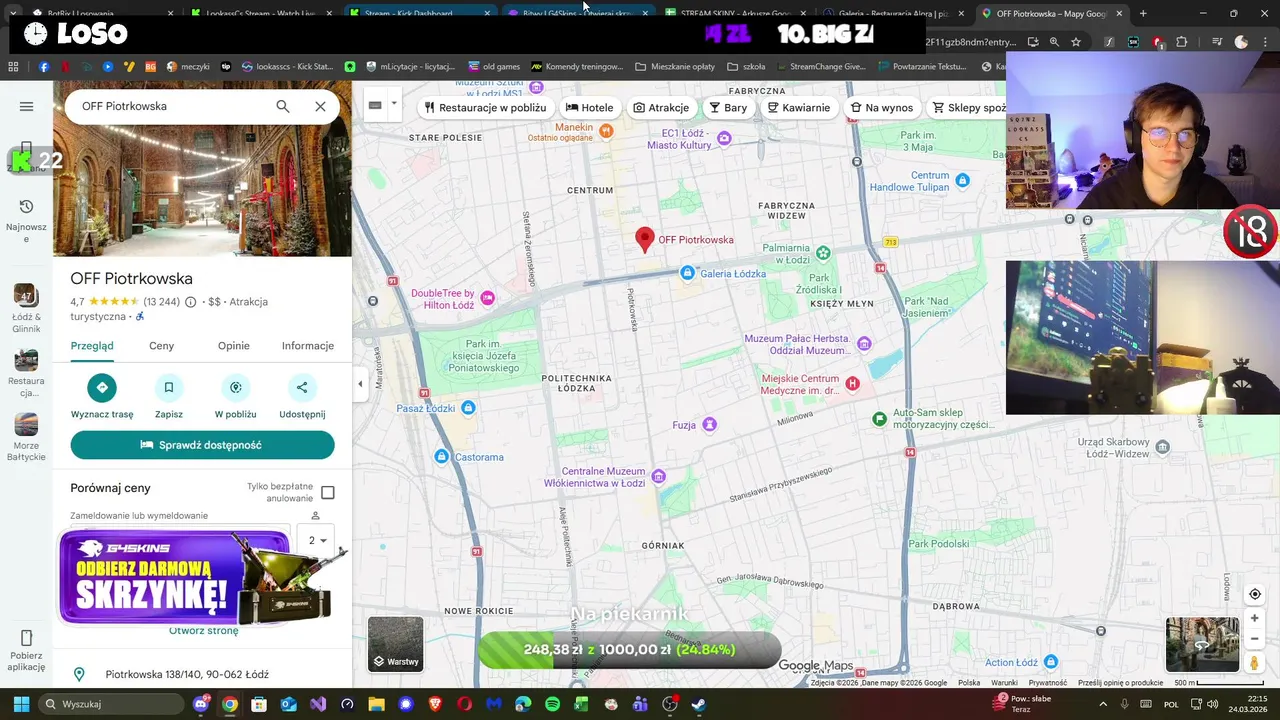Filter map by Restauracje w pobliżu
The width and height of the screenshot is (1280, 720).
485,108
